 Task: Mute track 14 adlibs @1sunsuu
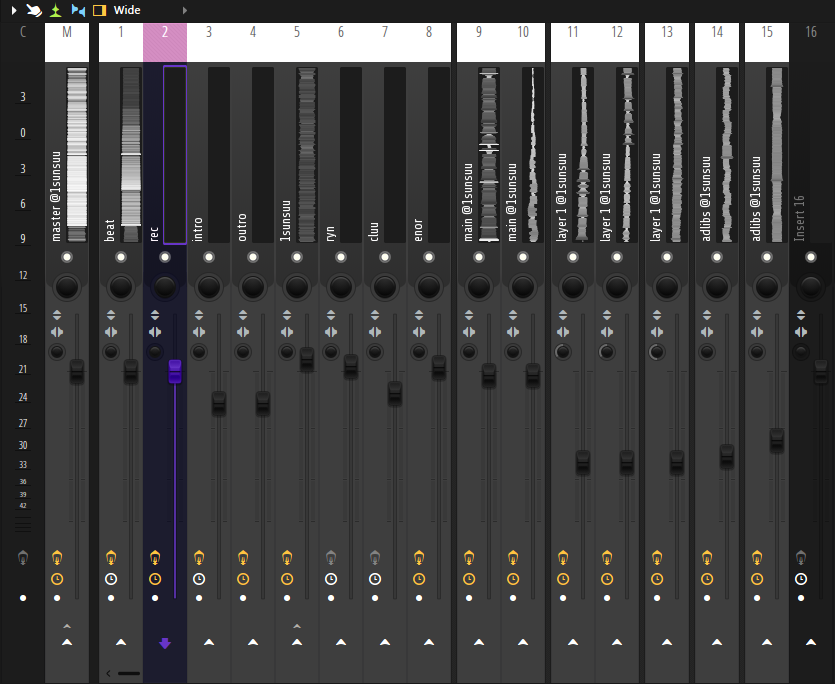click(717, 257)
